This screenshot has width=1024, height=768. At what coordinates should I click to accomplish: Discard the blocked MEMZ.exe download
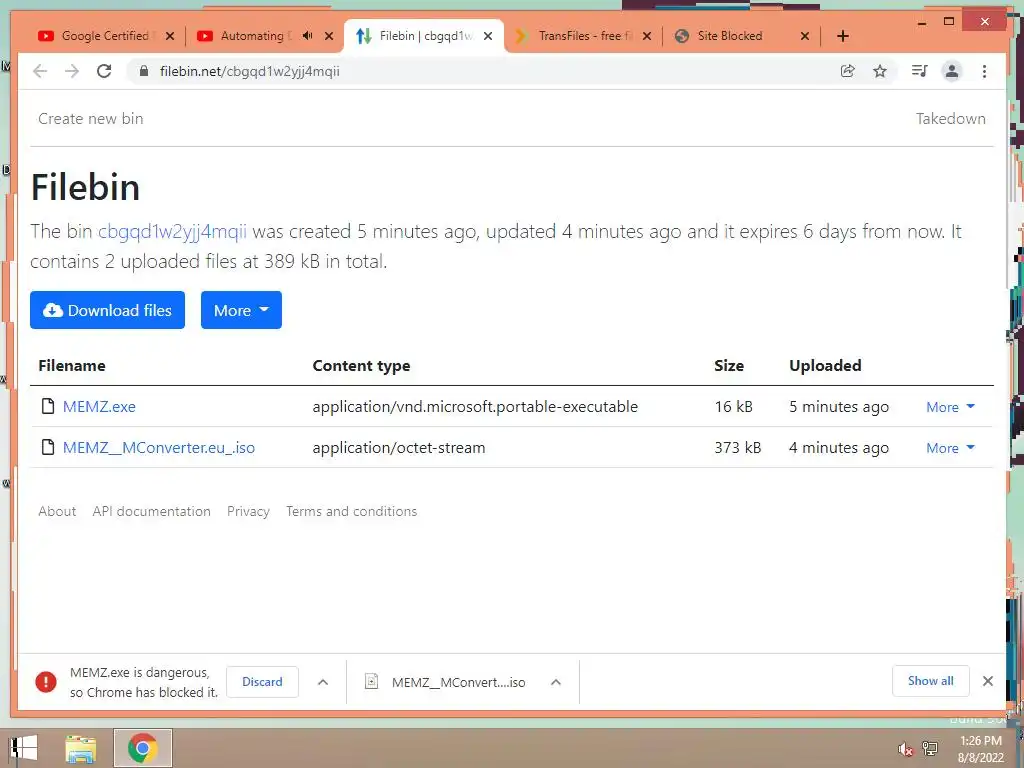[263, 682]
